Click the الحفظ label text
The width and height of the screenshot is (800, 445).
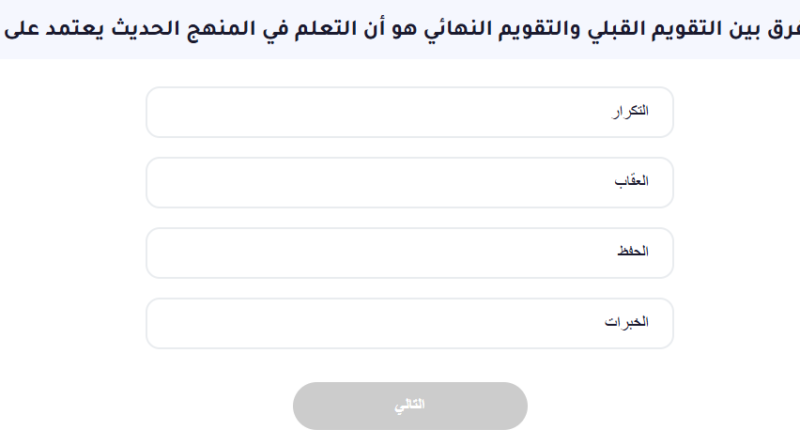tap(631, 252)
